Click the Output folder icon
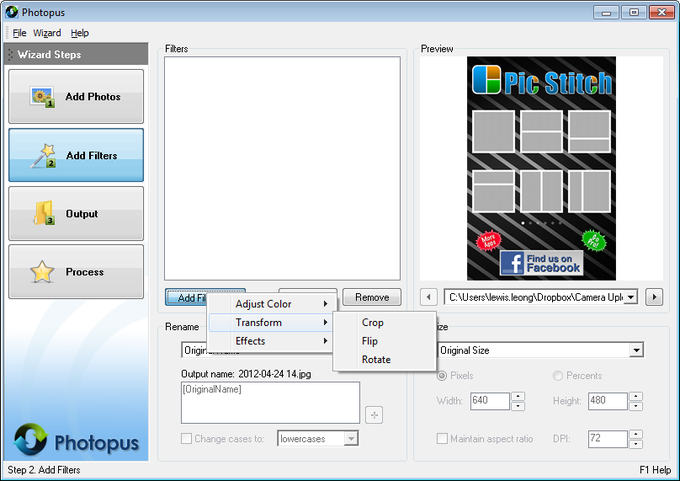The height and width of the screenshot is (481, 680). coord(44,213)
